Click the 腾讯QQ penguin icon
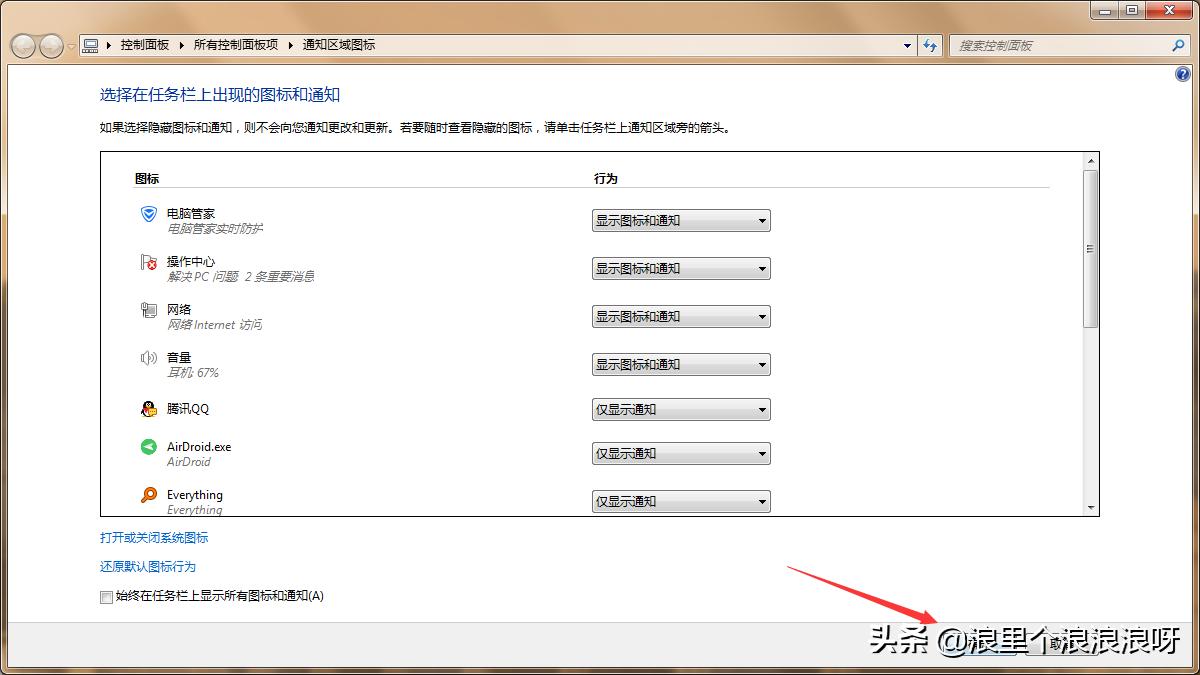 148,408
